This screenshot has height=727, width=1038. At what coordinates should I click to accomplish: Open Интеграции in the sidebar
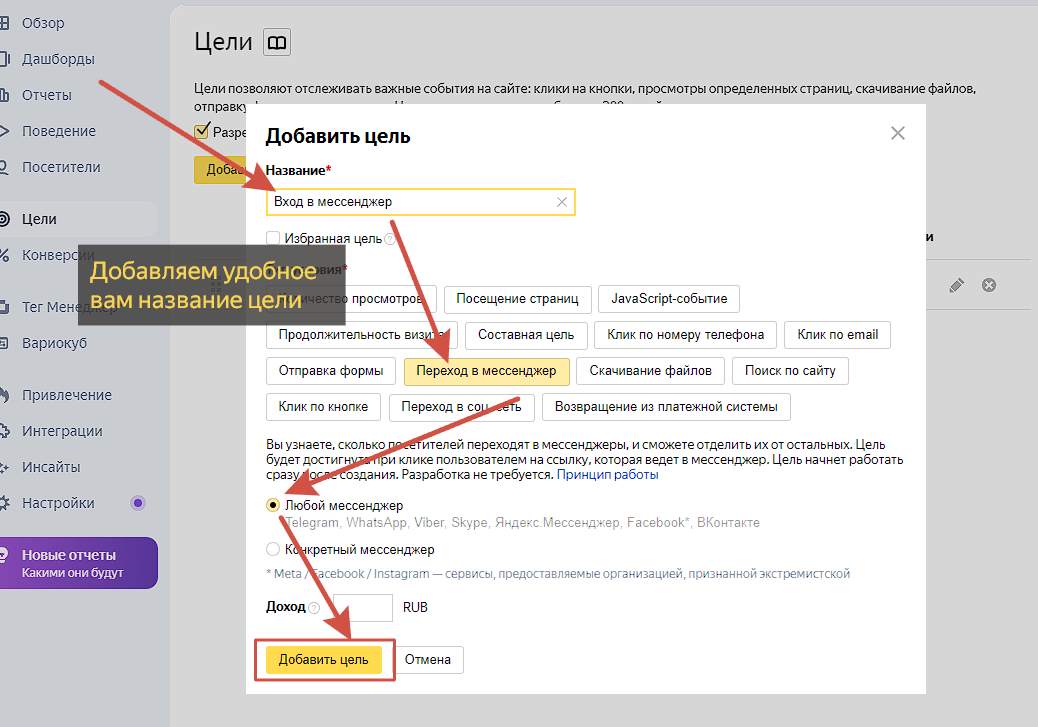(62, 431)
